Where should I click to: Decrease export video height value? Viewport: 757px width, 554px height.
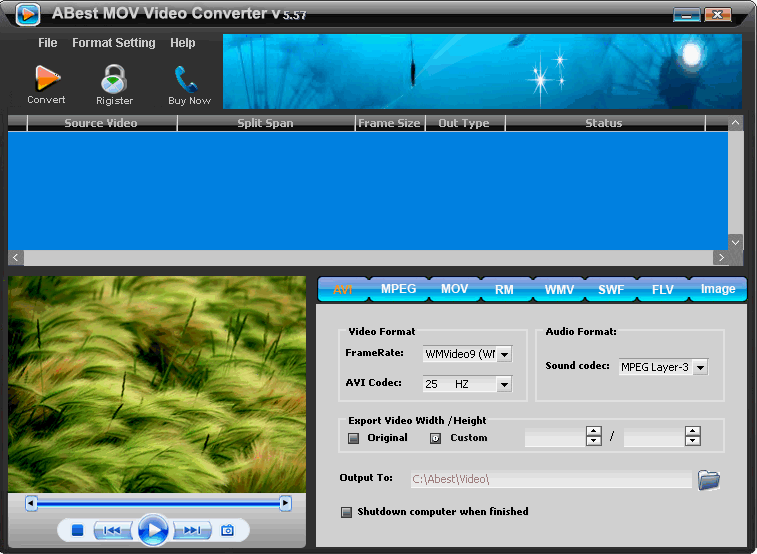[x=692, y=441]
